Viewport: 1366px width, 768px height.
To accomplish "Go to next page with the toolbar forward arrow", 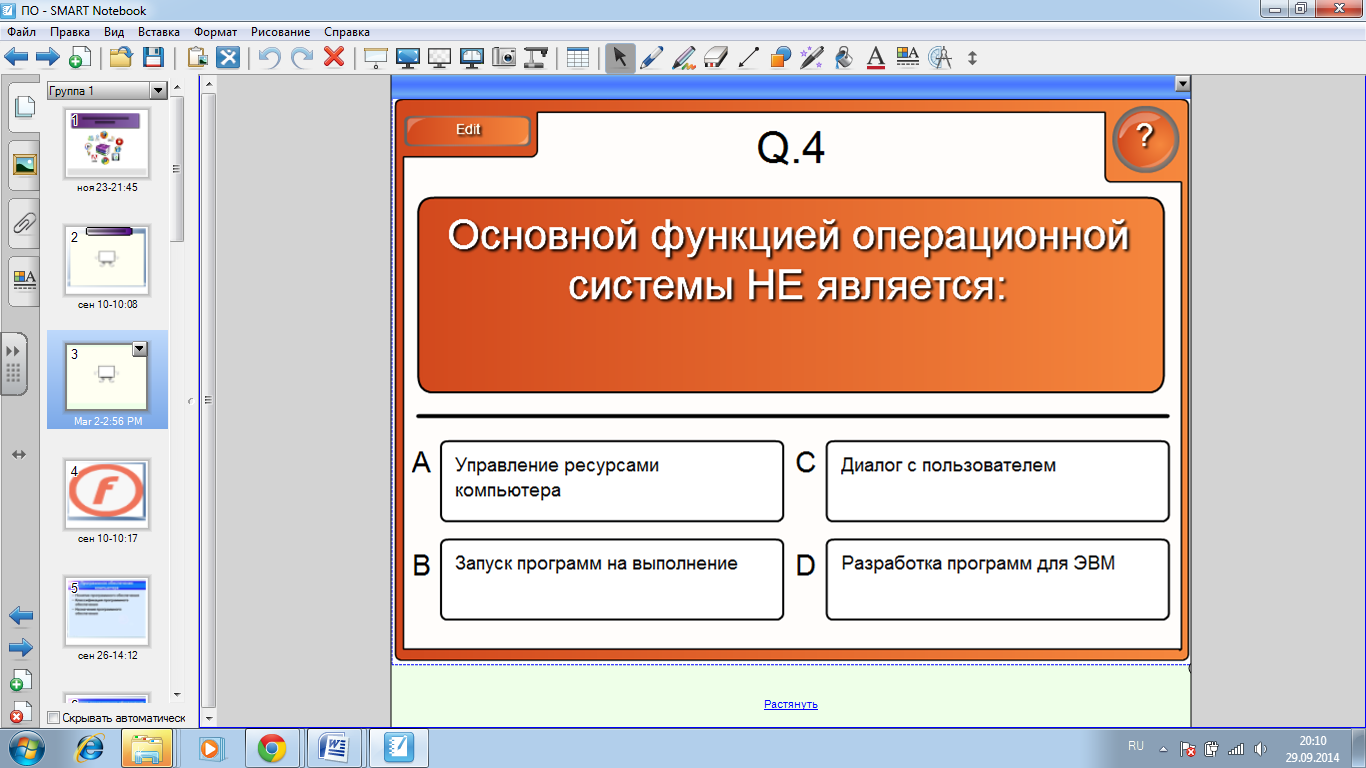I will pos(47,57).
